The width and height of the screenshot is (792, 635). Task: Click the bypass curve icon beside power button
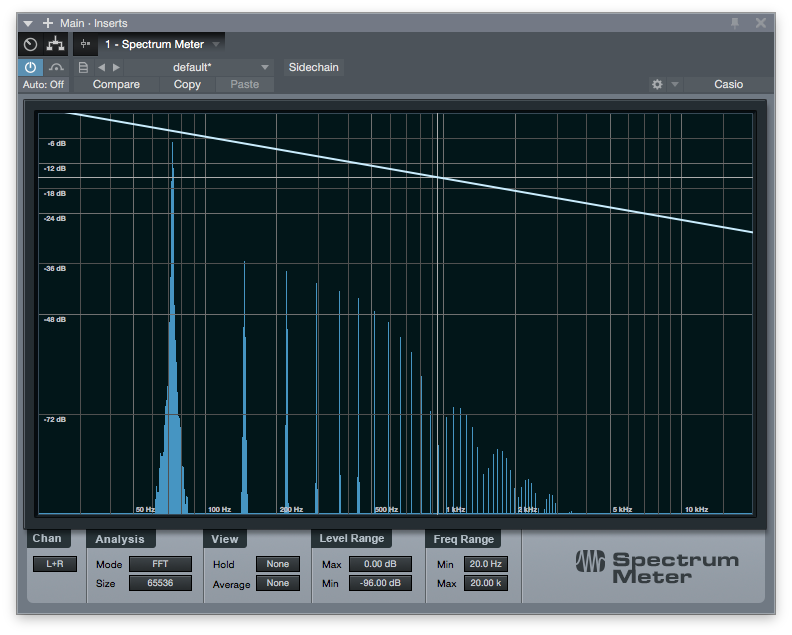point(56,67)
